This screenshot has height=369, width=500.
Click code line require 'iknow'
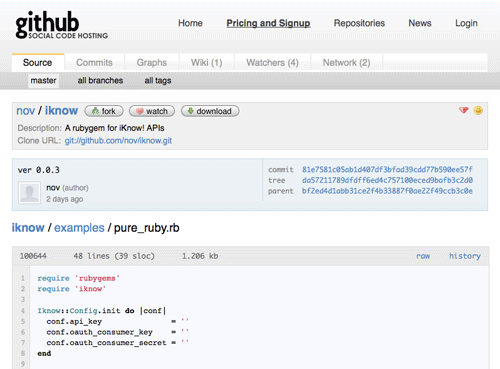tap(72, 289)
